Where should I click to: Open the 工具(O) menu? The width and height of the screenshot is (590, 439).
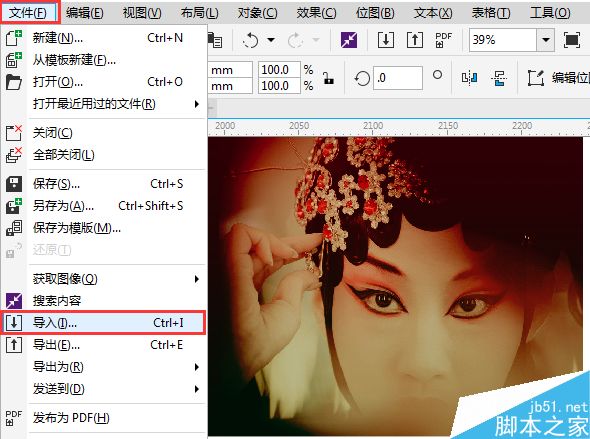pos(550,13)
